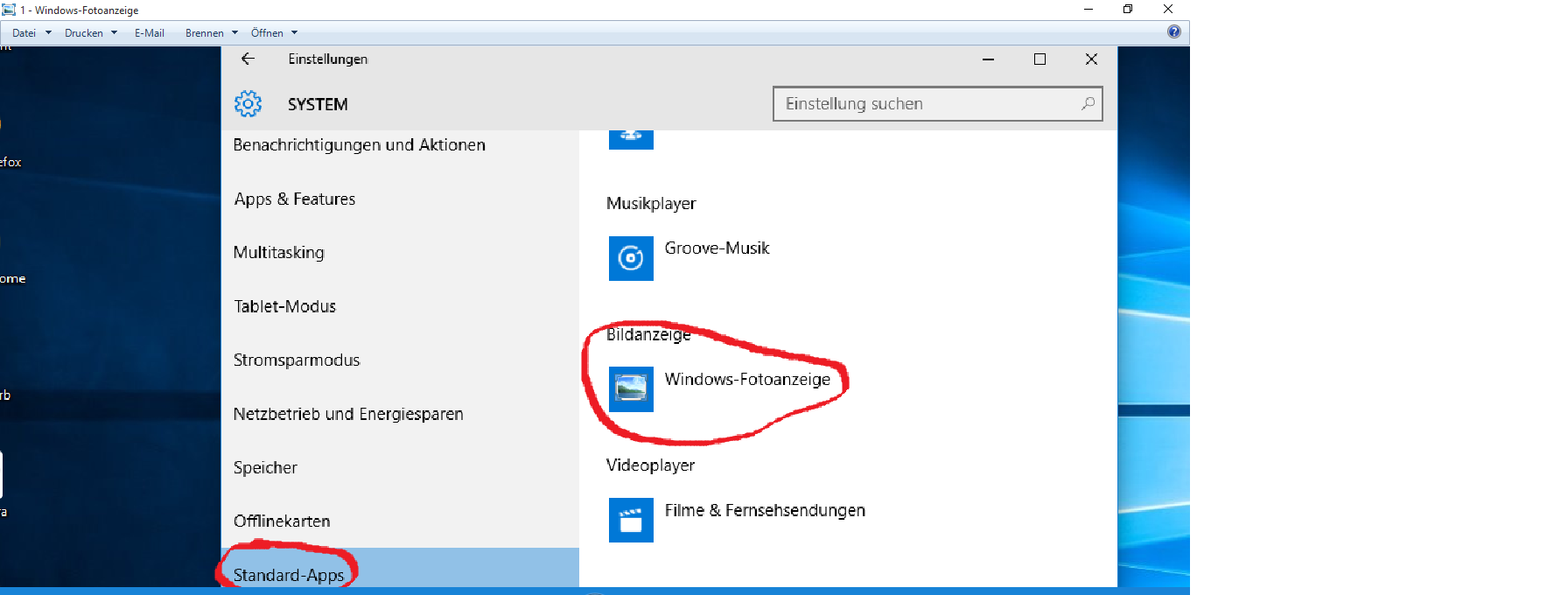The height and width of the screenshot is (595, 1568).
Task: Expand the Drucken dropdown arrow
Action: [114, 33]
